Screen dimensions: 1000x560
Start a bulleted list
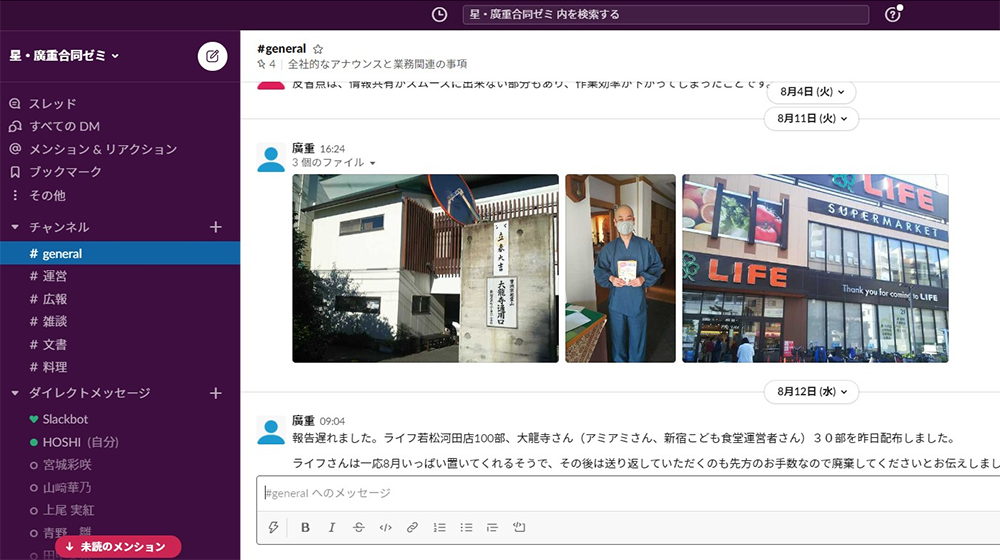click(x=466, y=527)
